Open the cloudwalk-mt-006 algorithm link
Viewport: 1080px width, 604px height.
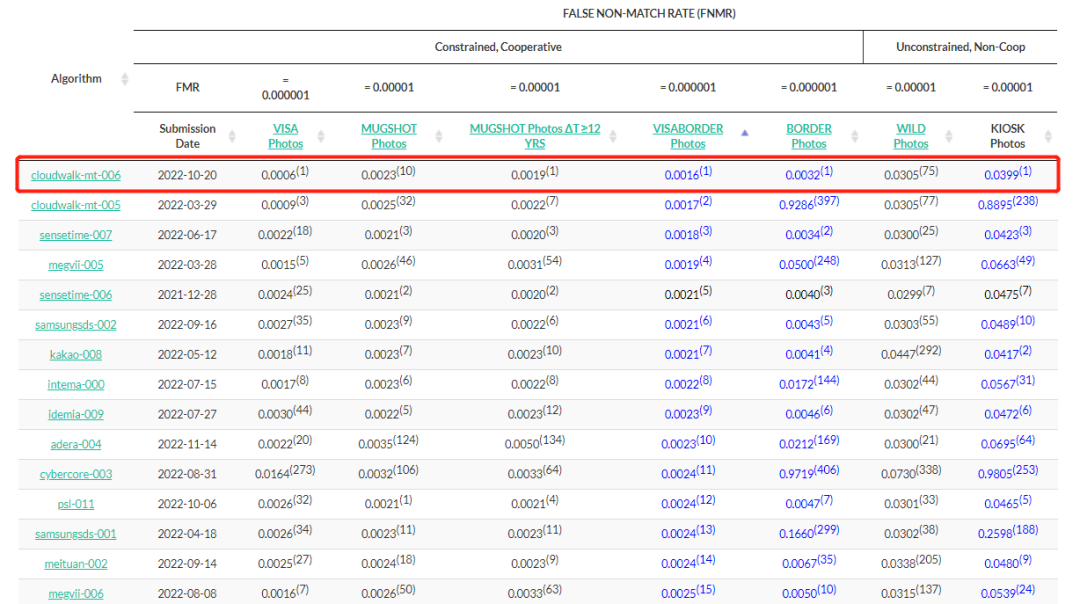76,175
